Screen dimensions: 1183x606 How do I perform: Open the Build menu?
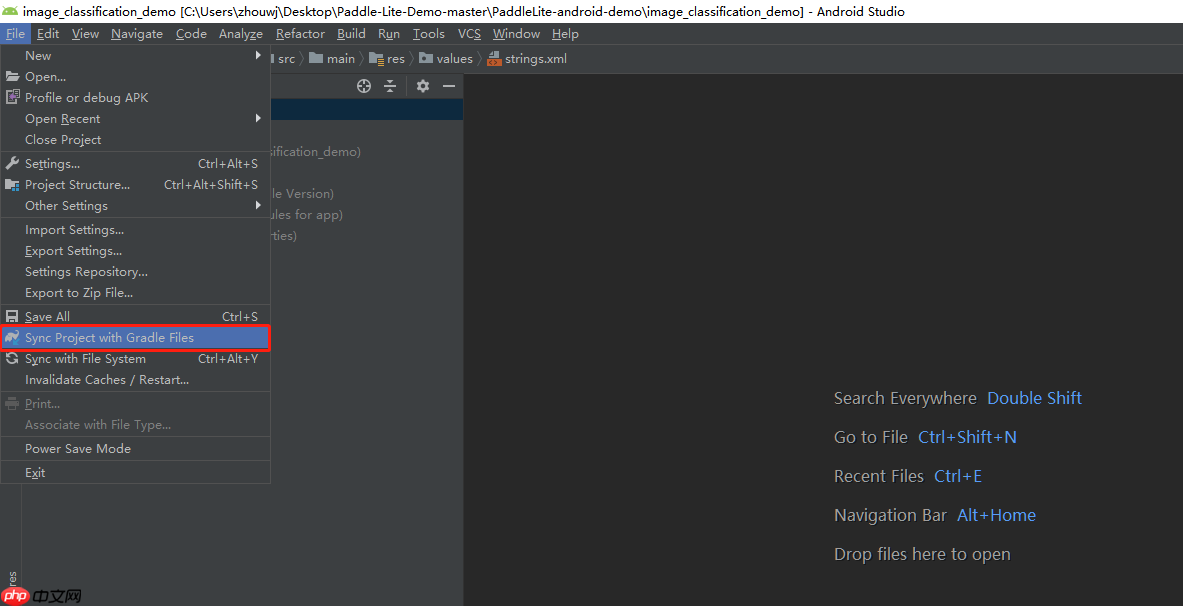pyautogui.click(x=351, y=34)
